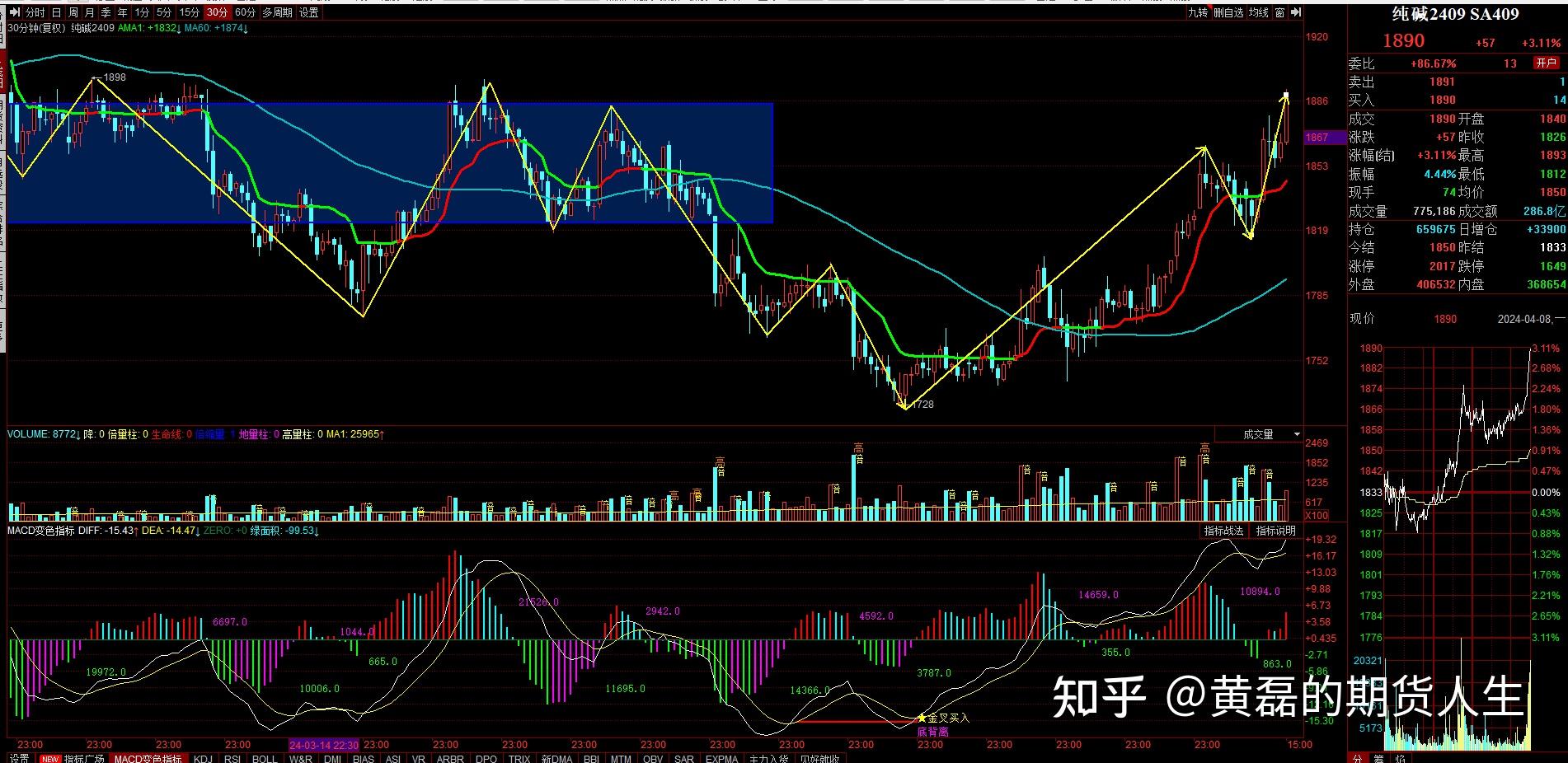Select the ASI indicator tab

pos(392,758)
